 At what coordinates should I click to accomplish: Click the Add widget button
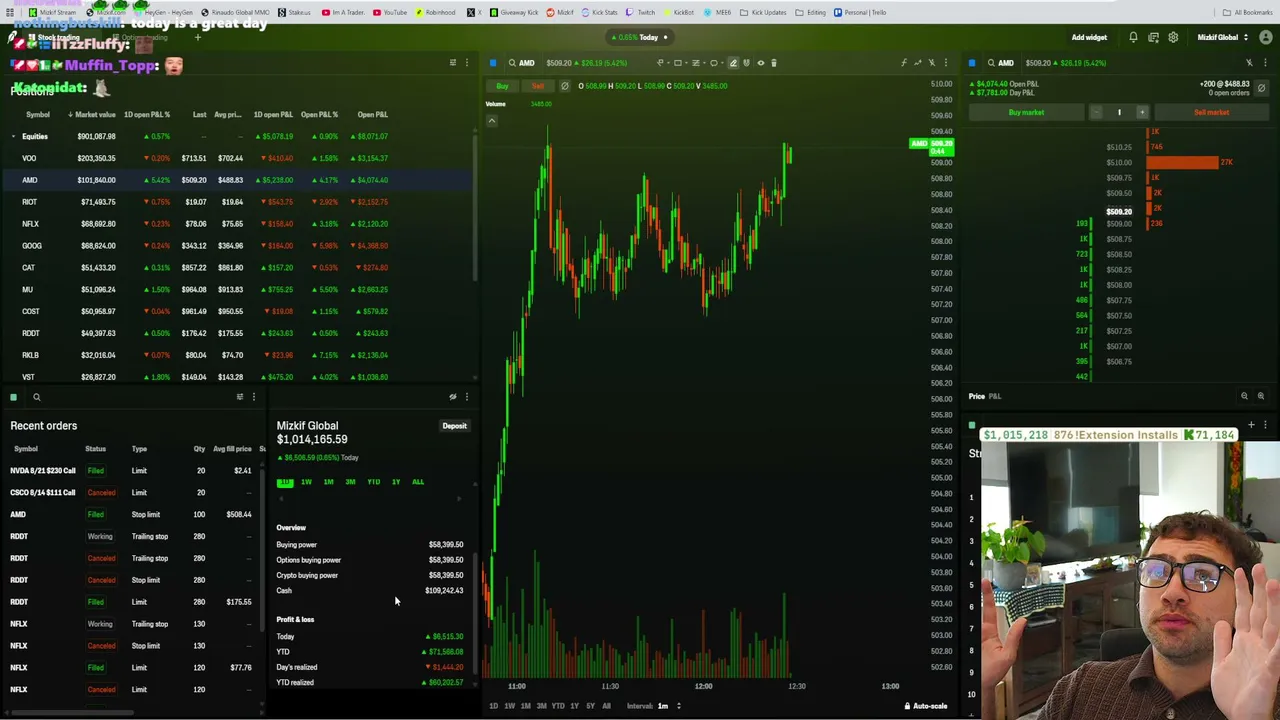(x=1089, y=37)
